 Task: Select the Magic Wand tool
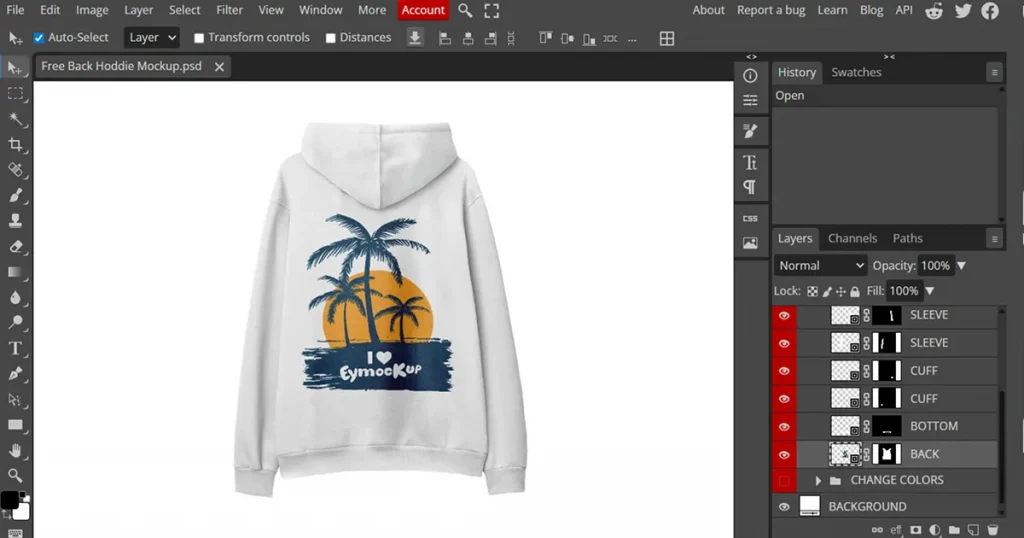(15, 119)
